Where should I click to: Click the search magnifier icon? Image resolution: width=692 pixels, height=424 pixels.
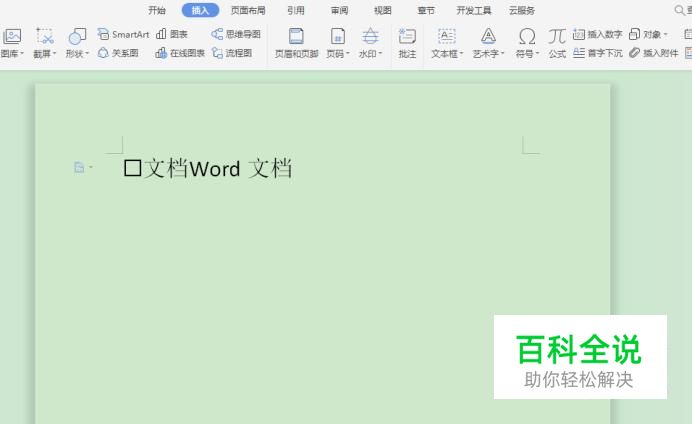click(680, 10)
